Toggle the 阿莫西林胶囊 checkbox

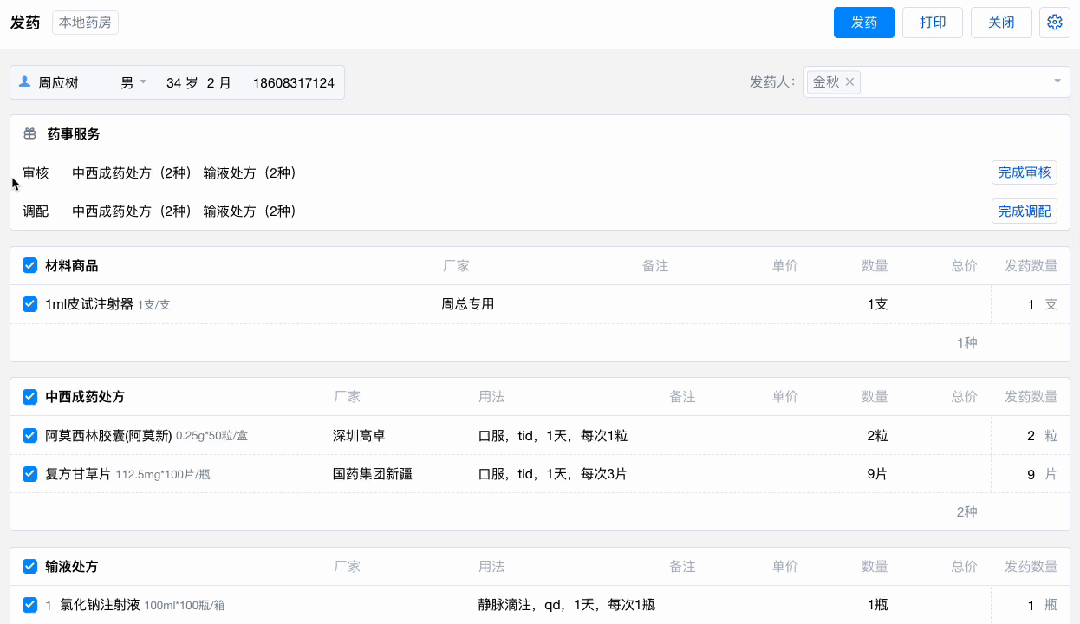pyautogui.click(x=30, y=436)
